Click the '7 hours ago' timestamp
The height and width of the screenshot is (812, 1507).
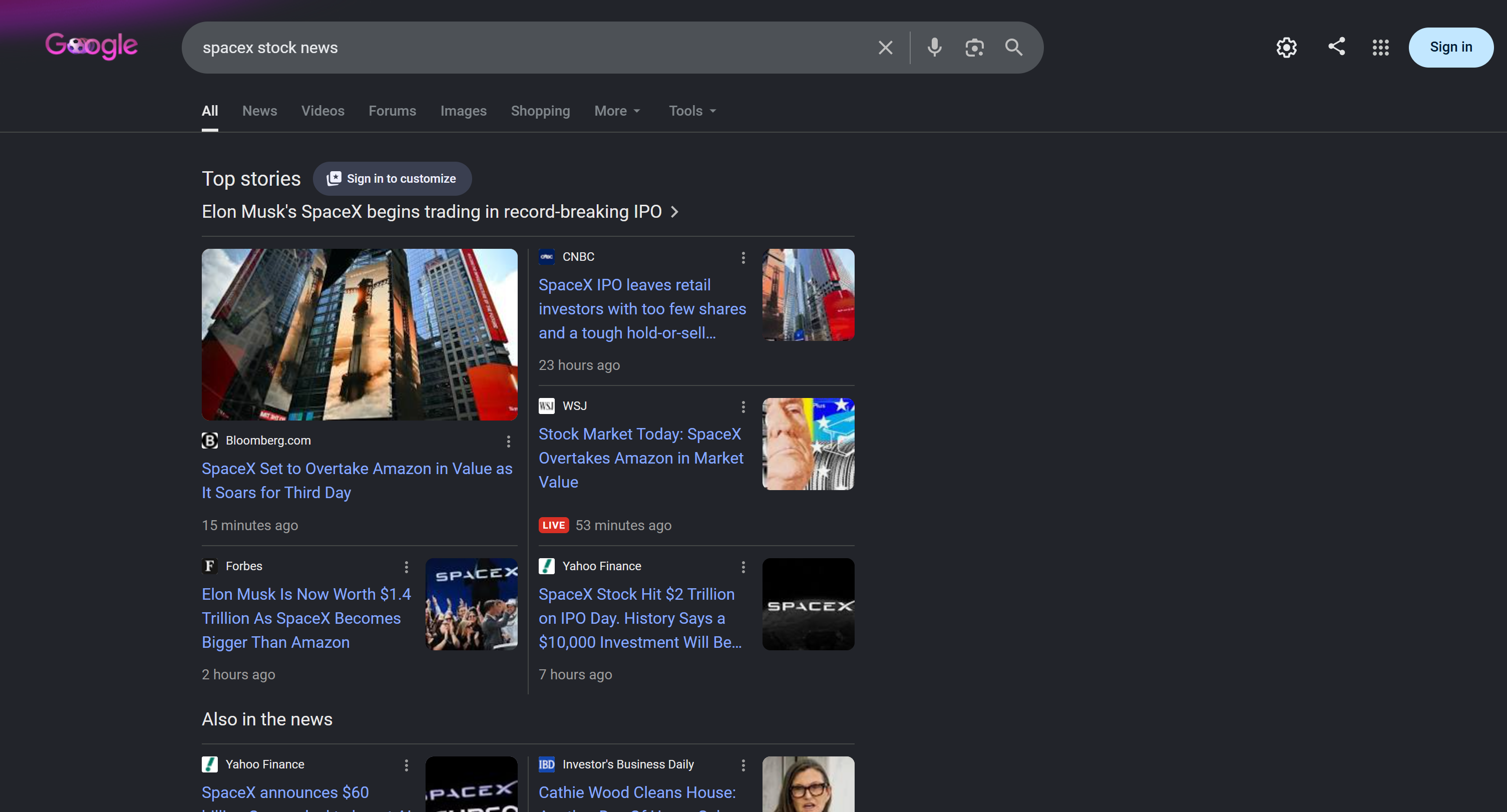[x=575, y=674]
